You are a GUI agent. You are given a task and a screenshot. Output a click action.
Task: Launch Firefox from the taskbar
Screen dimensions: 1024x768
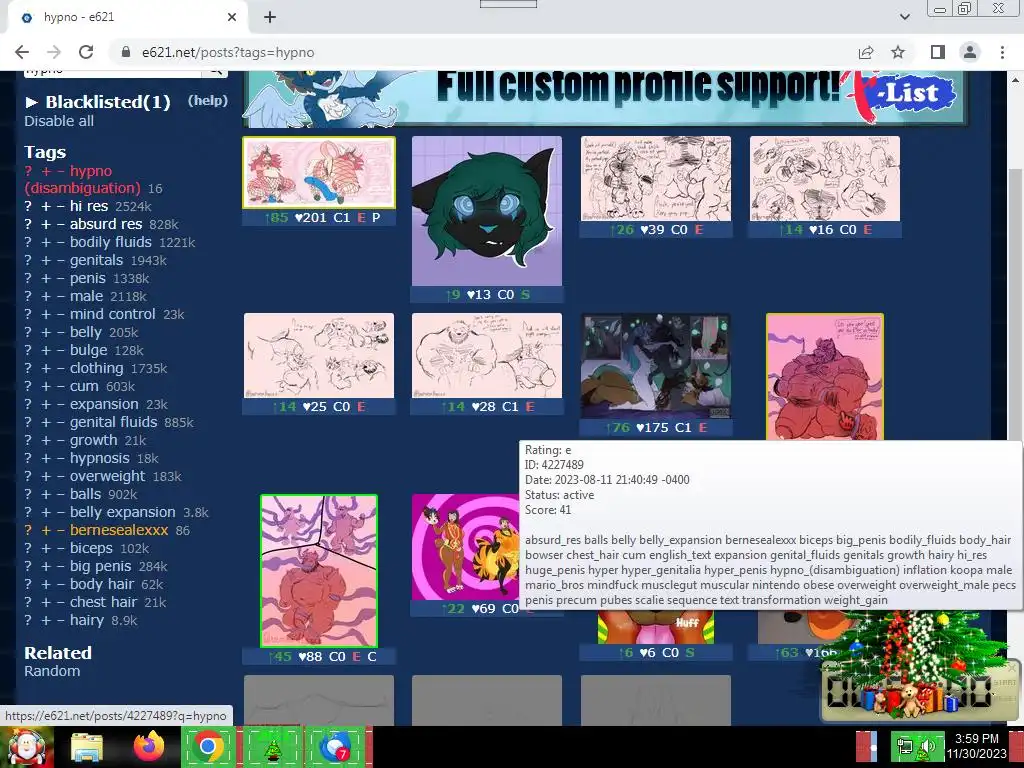coord(149,747)
